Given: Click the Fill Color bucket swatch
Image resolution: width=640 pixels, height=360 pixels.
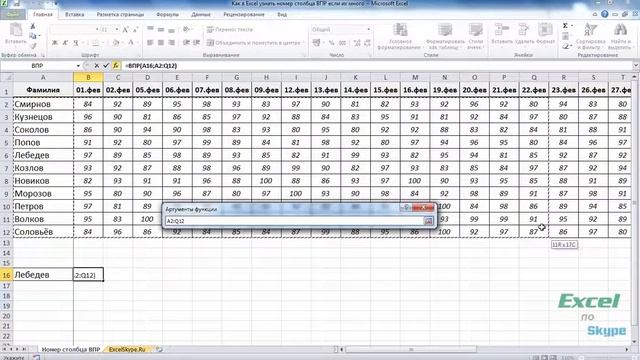Looking at the screenshot, I should (x=115, y=42).
